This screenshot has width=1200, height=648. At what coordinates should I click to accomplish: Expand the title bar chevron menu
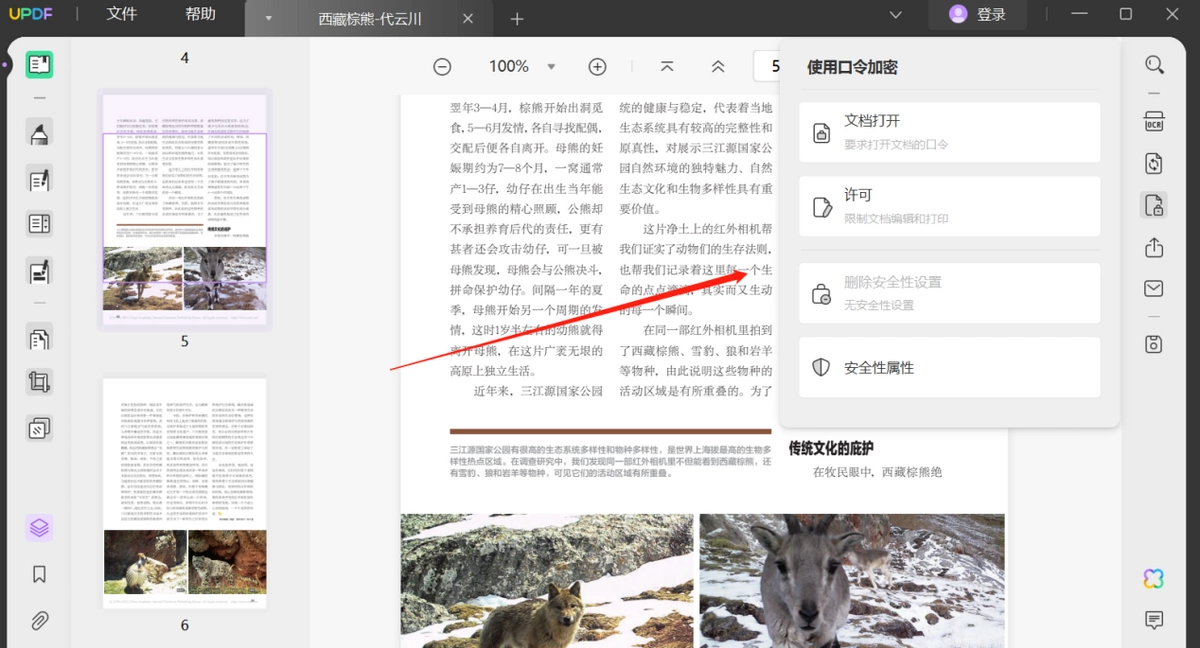[895, 15]
